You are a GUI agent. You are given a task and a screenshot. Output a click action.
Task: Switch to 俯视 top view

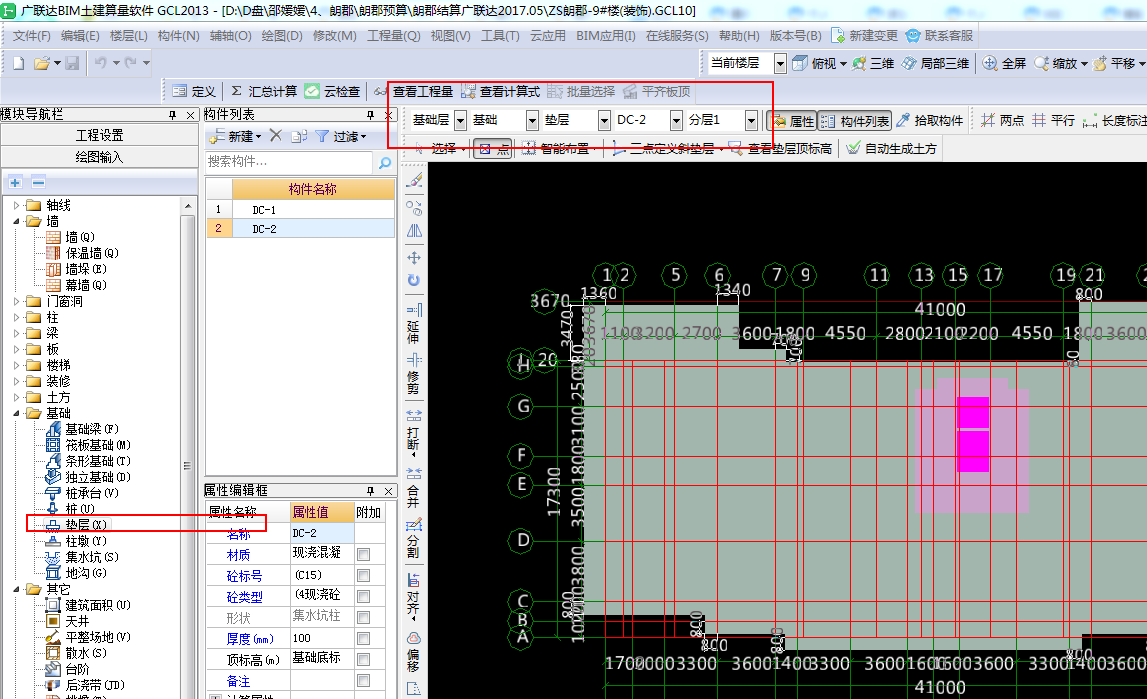815,64
